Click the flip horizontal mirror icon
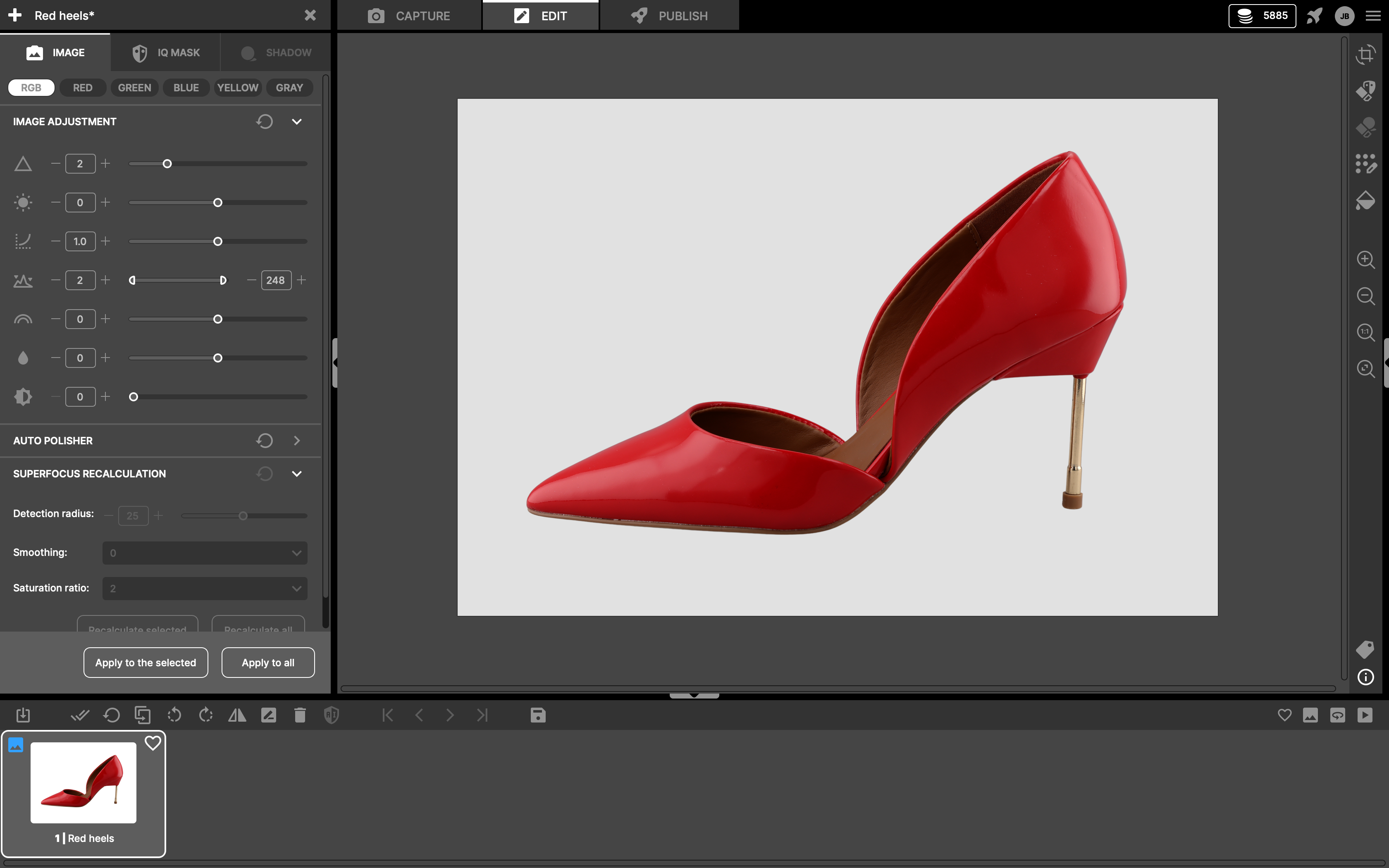This screenshot has width=1389, height=868. (x=237, y=715)
